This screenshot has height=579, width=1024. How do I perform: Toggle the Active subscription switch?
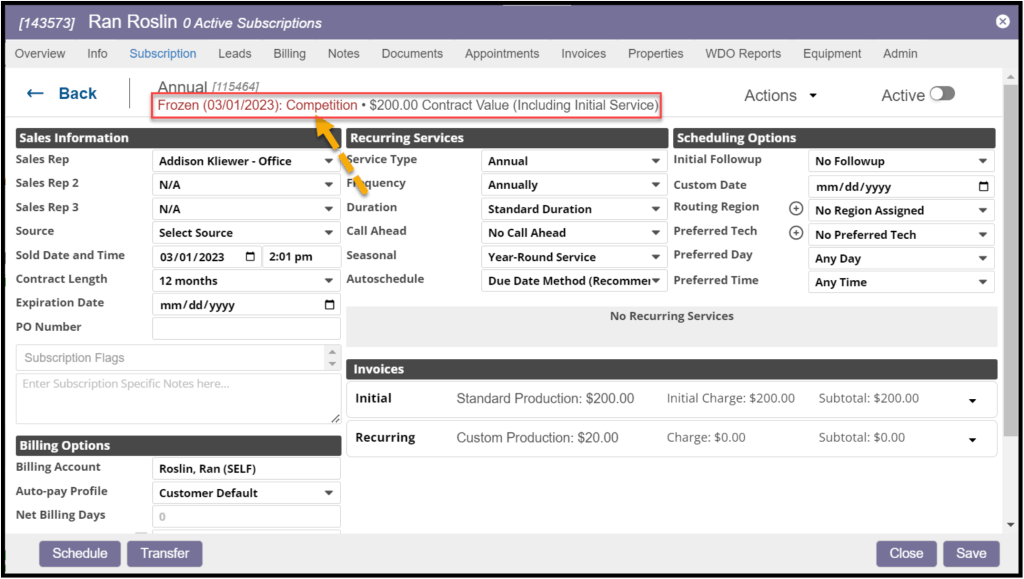point(941,94)
